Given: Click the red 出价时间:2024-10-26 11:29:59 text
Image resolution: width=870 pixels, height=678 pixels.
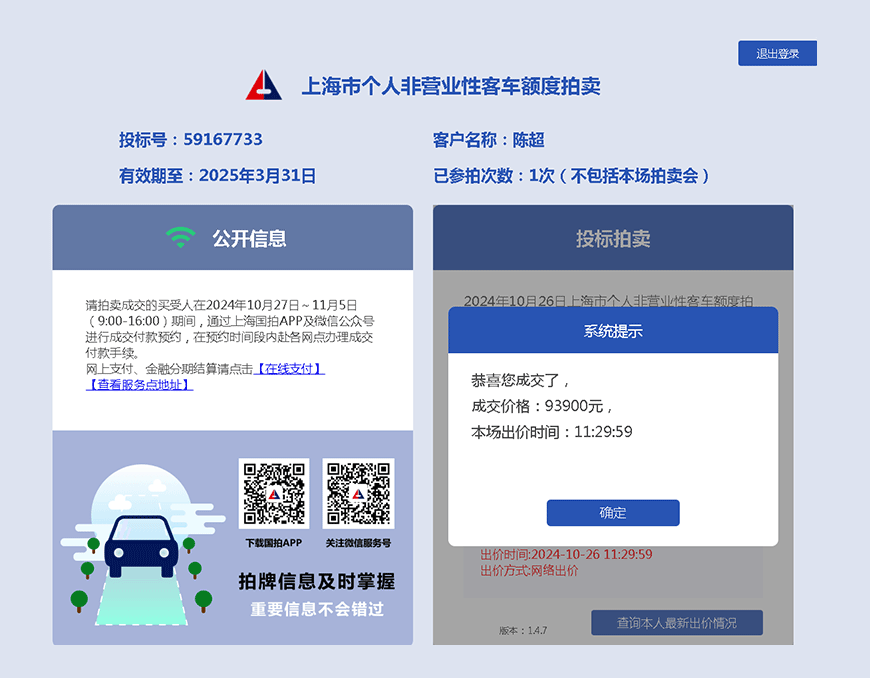Looking at the screenshot, I should click(x=566, y=554).
